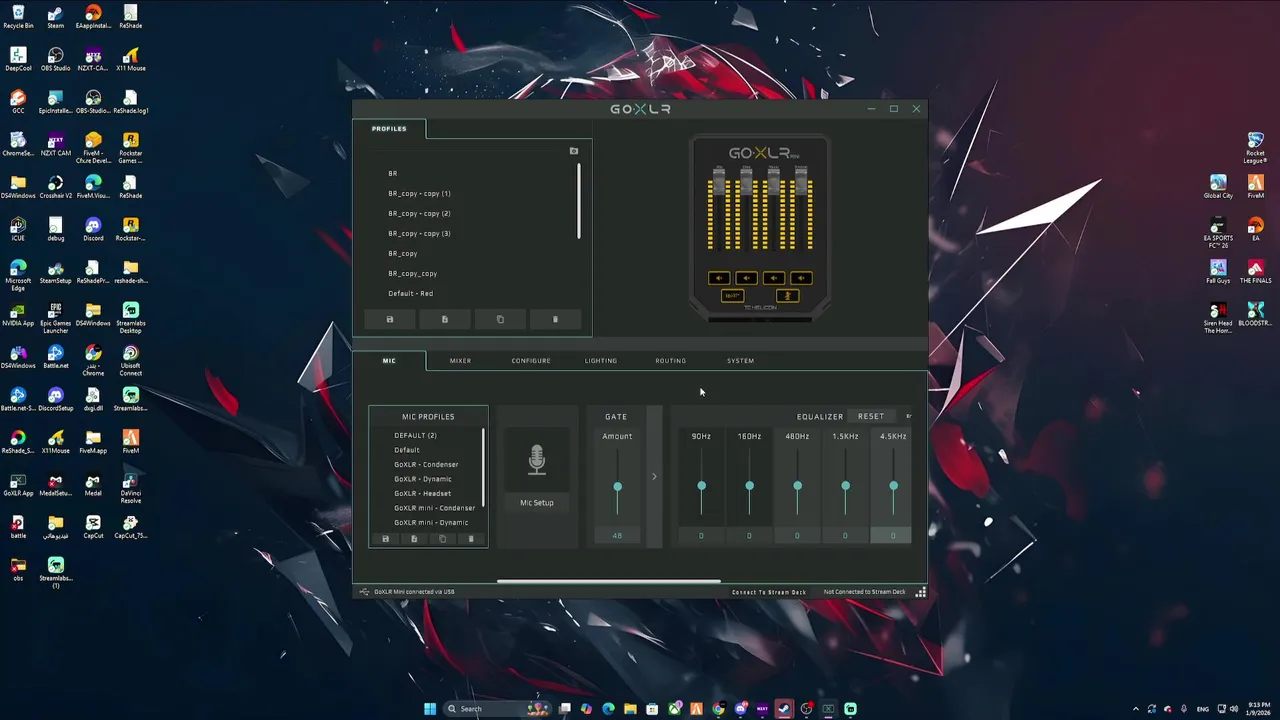The width and height of the screenshot is (1280, 720).
Task: Select the BR profile
Action: coord(393,173)
